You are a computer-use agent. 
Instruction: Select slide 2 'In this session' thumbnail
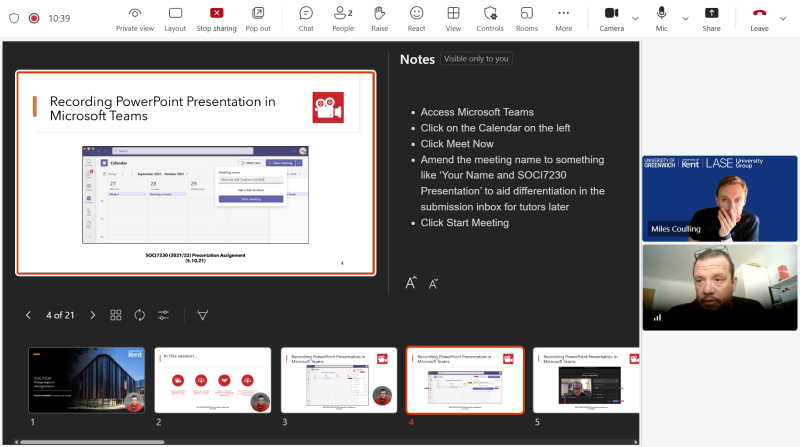tap(213, 380)
